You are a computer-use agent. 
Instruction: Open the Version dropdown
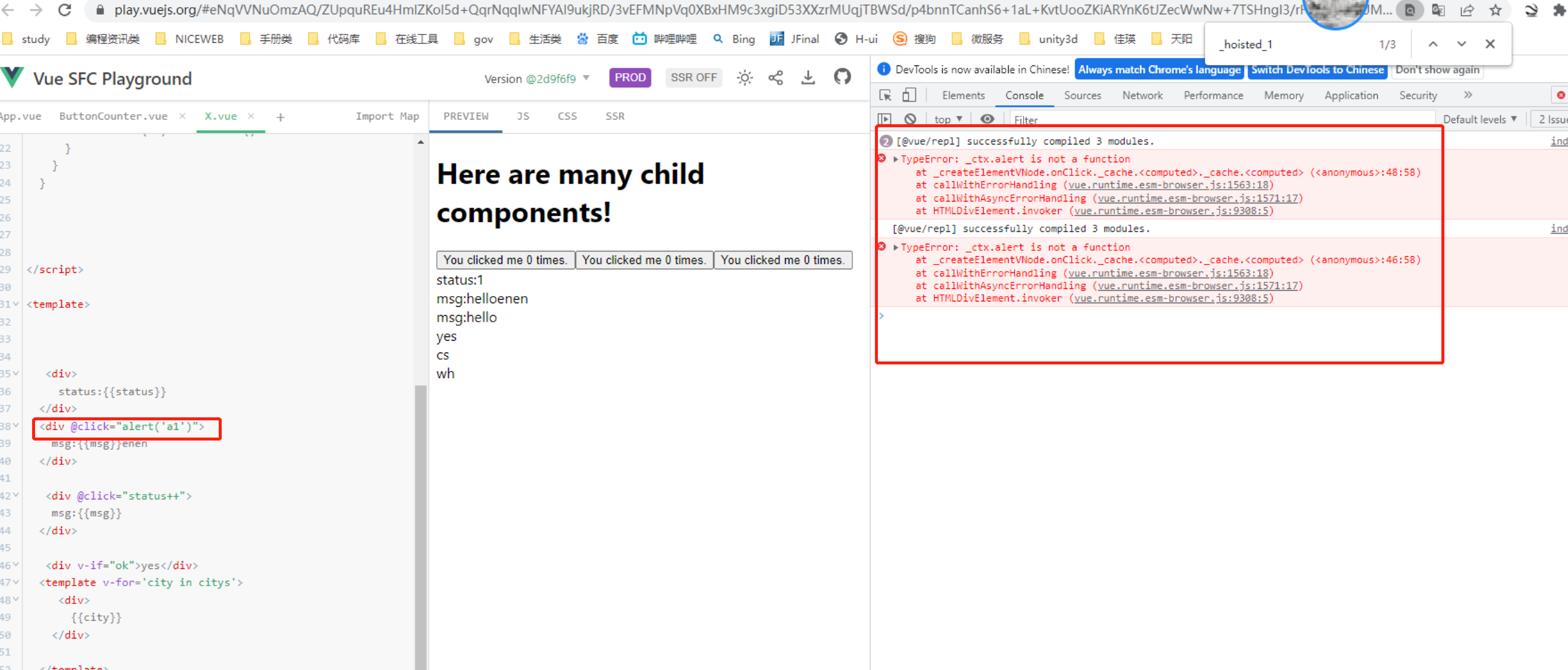[x=537, y=78]
